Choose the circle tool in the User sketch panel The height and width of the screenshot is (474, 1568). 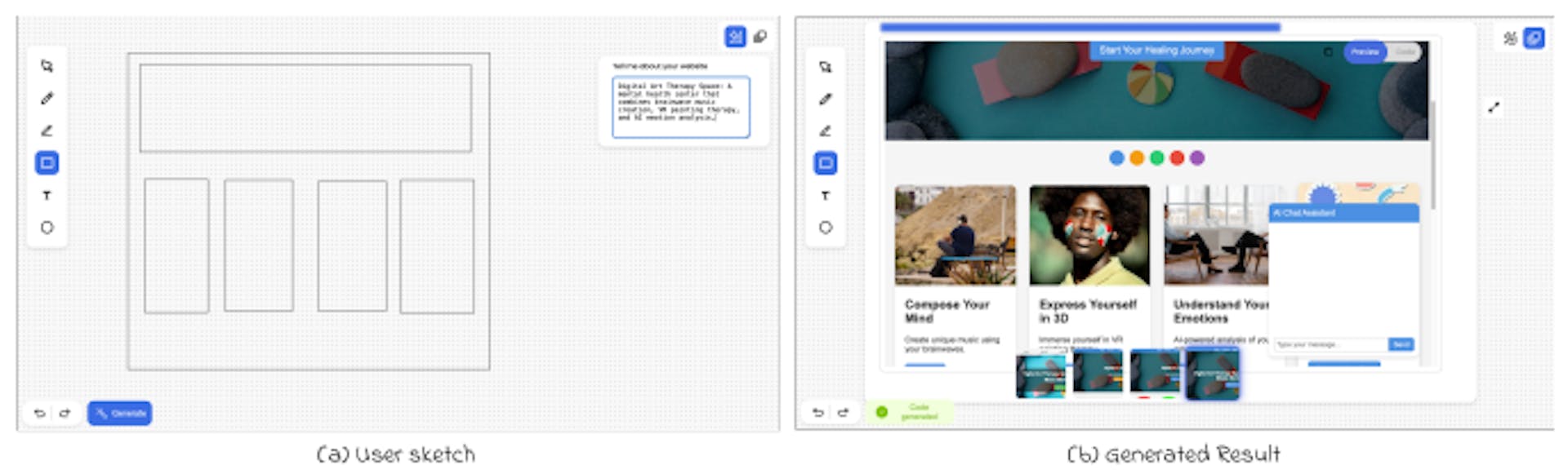pyautogui.click(x=47, y=228)
